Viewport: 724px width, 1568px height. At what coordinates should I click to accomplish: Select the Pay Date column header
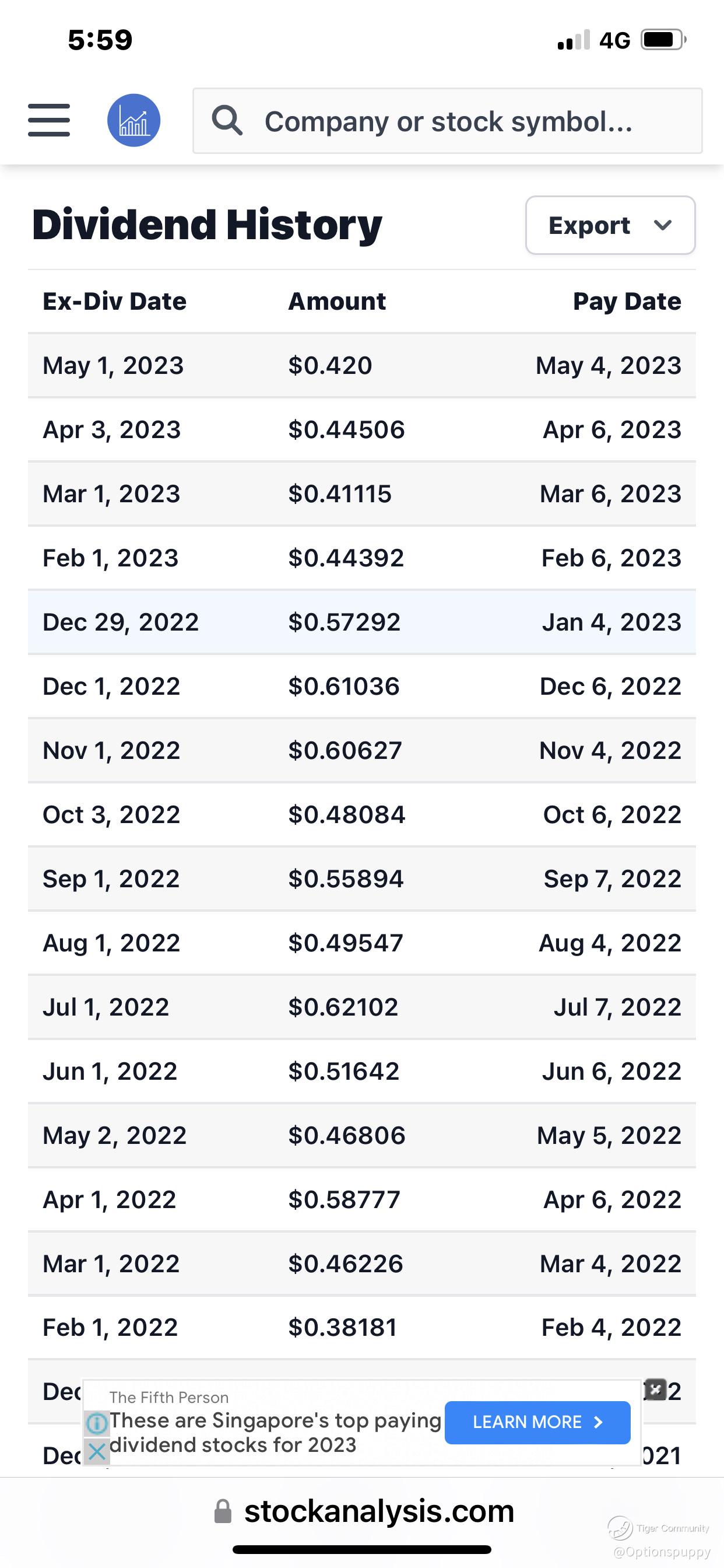tap(627, 302)
